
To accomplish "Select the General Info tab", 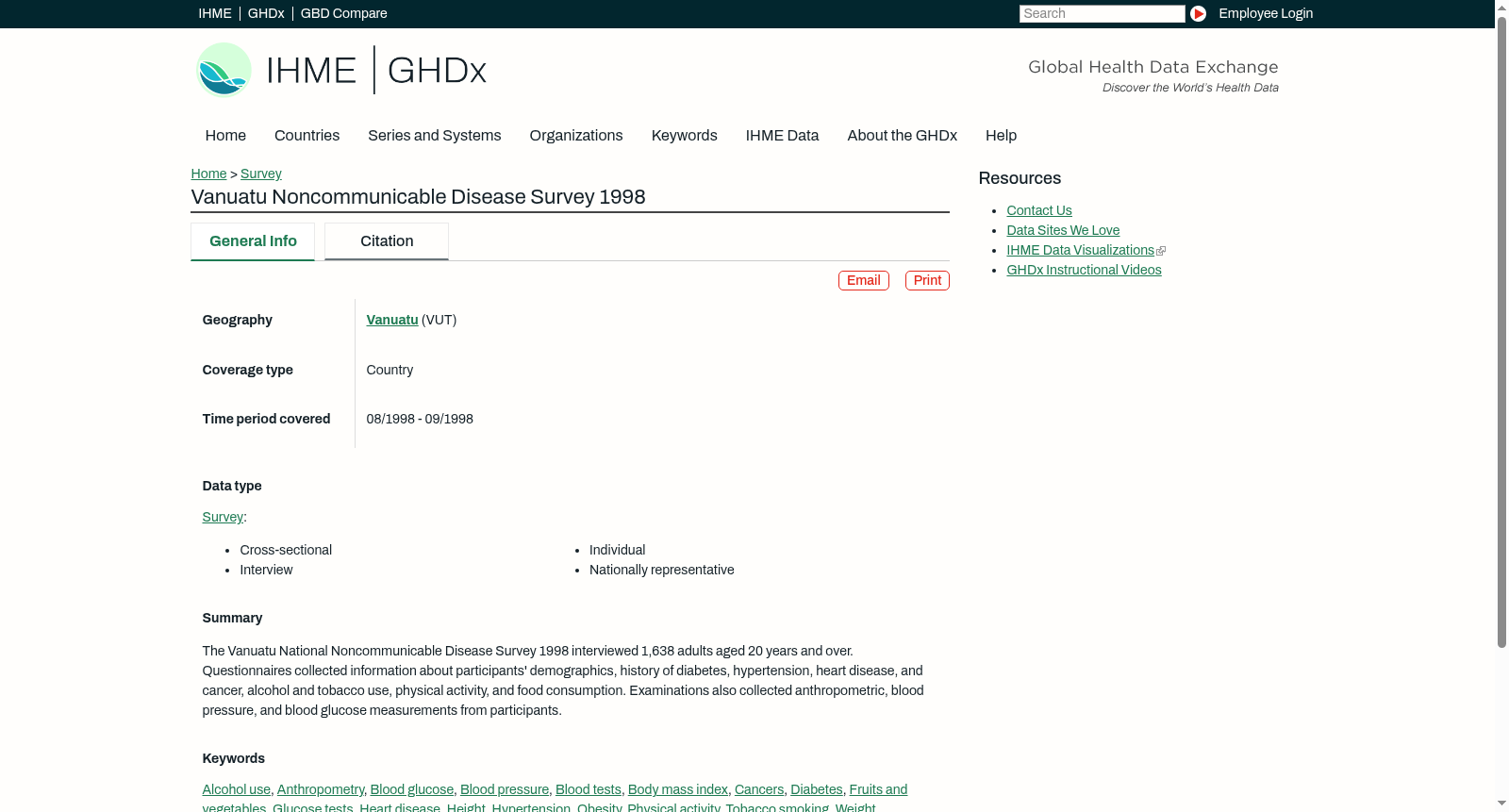I will click(x=253, y=241).
